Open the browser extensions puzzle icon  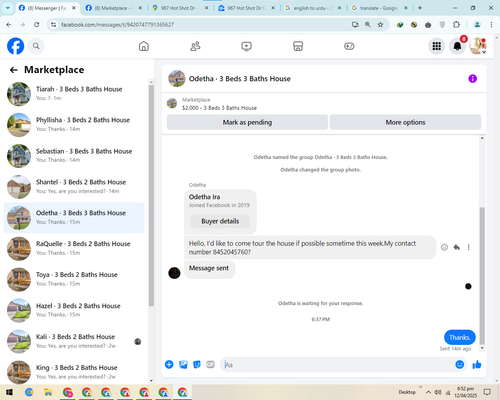click(x=456, y=24)
